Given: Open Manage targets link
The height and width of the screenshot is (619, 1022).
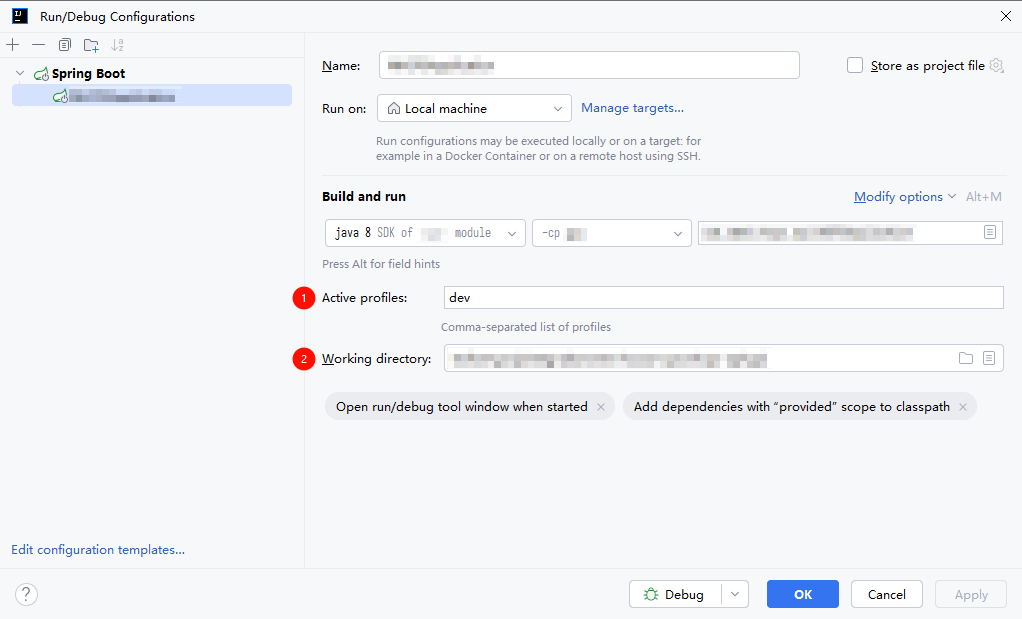Looking at the screenshot, I should (x=632, y=108).
